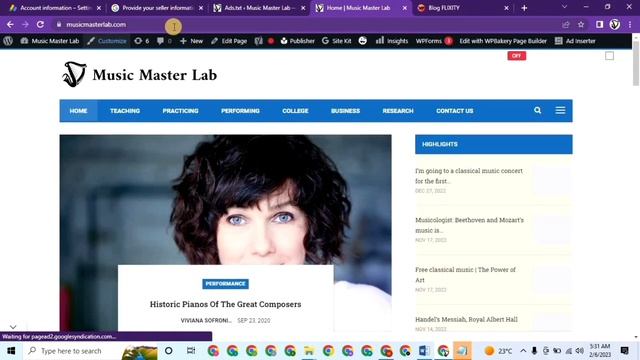The image size is (640, 360).
Task: Open Ad Inserter in the admin bar
Action: click(x=575, y=41)
